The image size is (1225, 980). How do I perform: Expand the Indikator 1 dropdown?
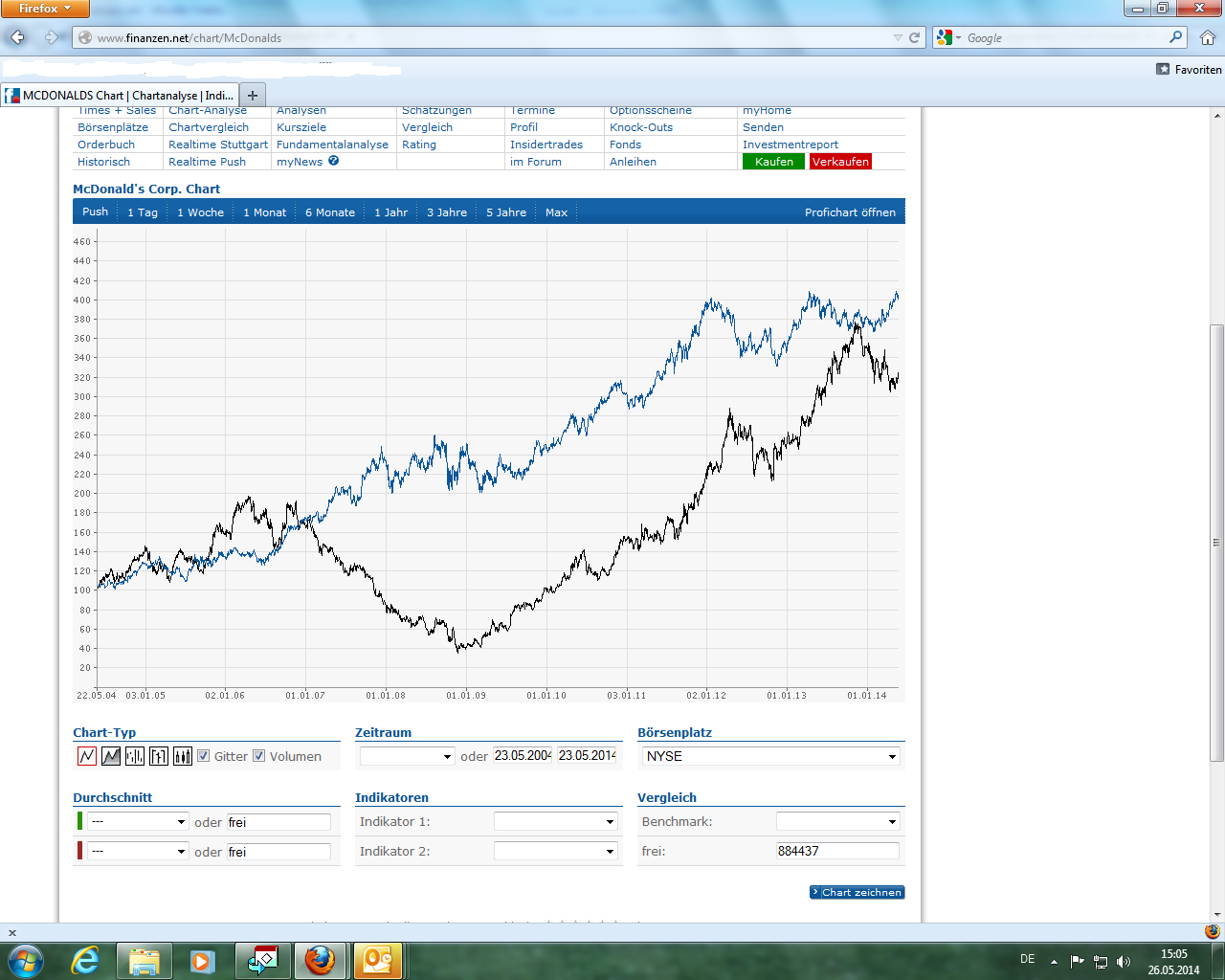point(556,822)
